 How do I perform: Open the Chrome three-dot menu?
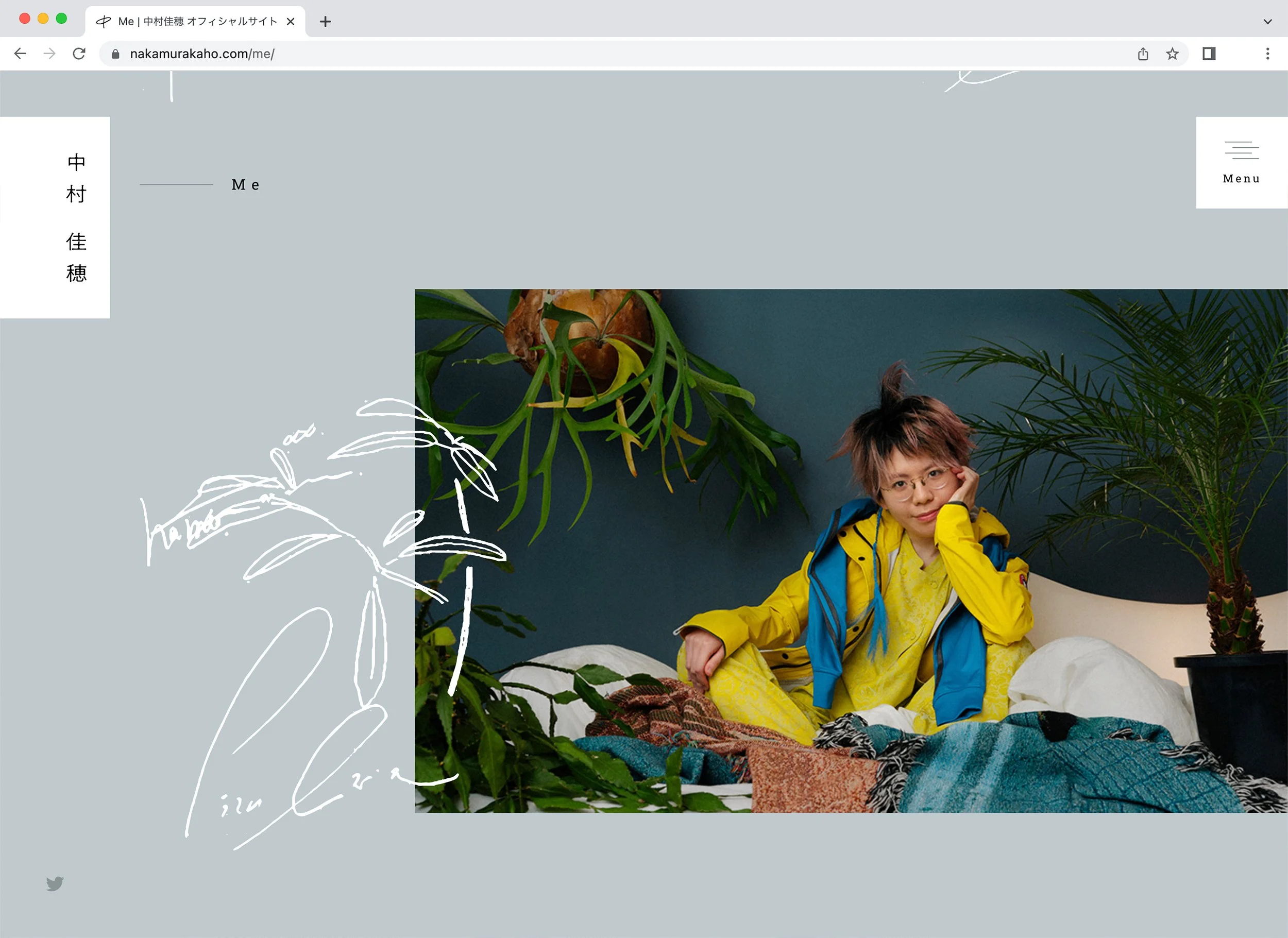pyautogui.click(x=1267, y=54)
